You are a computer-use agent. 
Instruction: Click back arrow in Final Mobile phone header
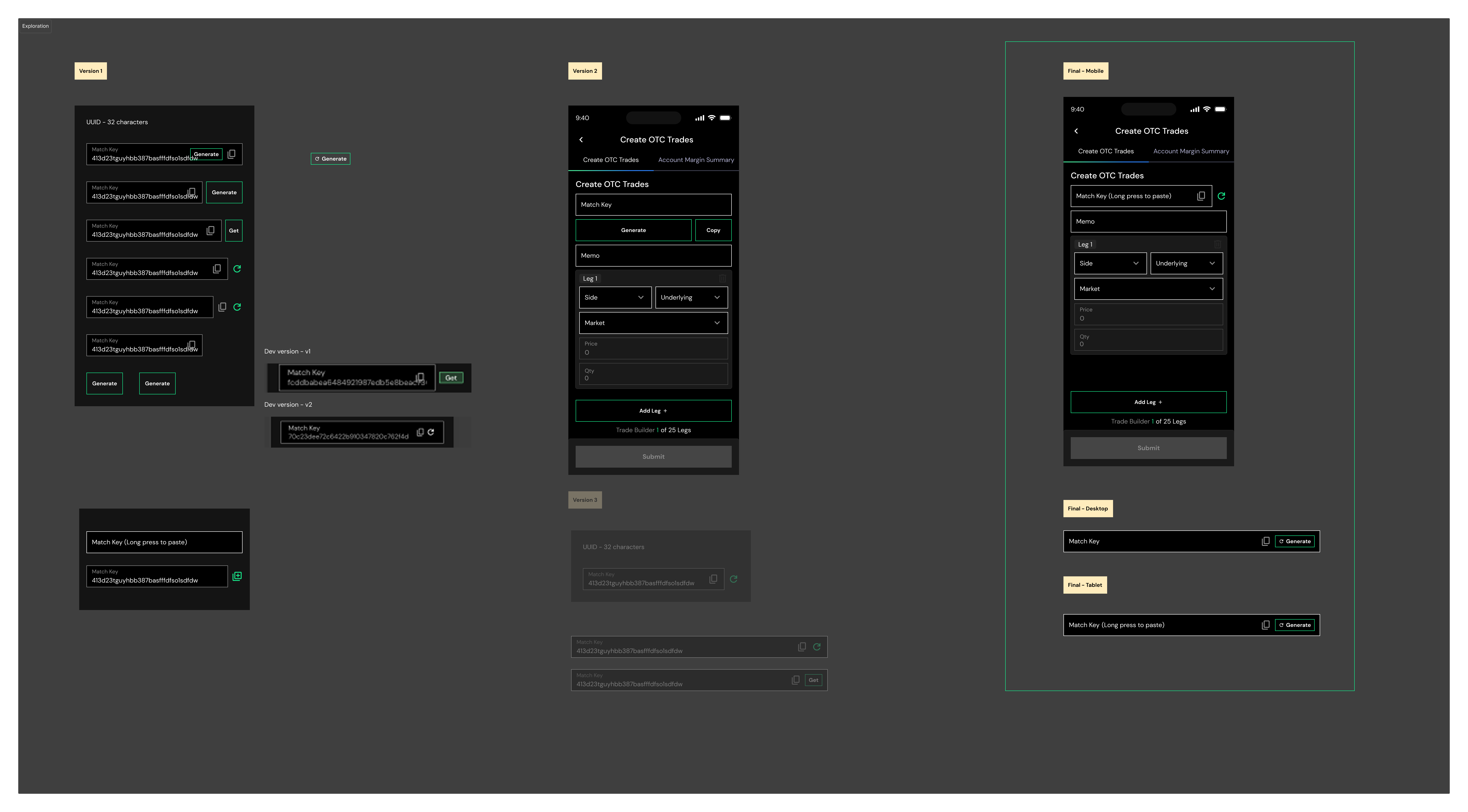click(1076, 131)
